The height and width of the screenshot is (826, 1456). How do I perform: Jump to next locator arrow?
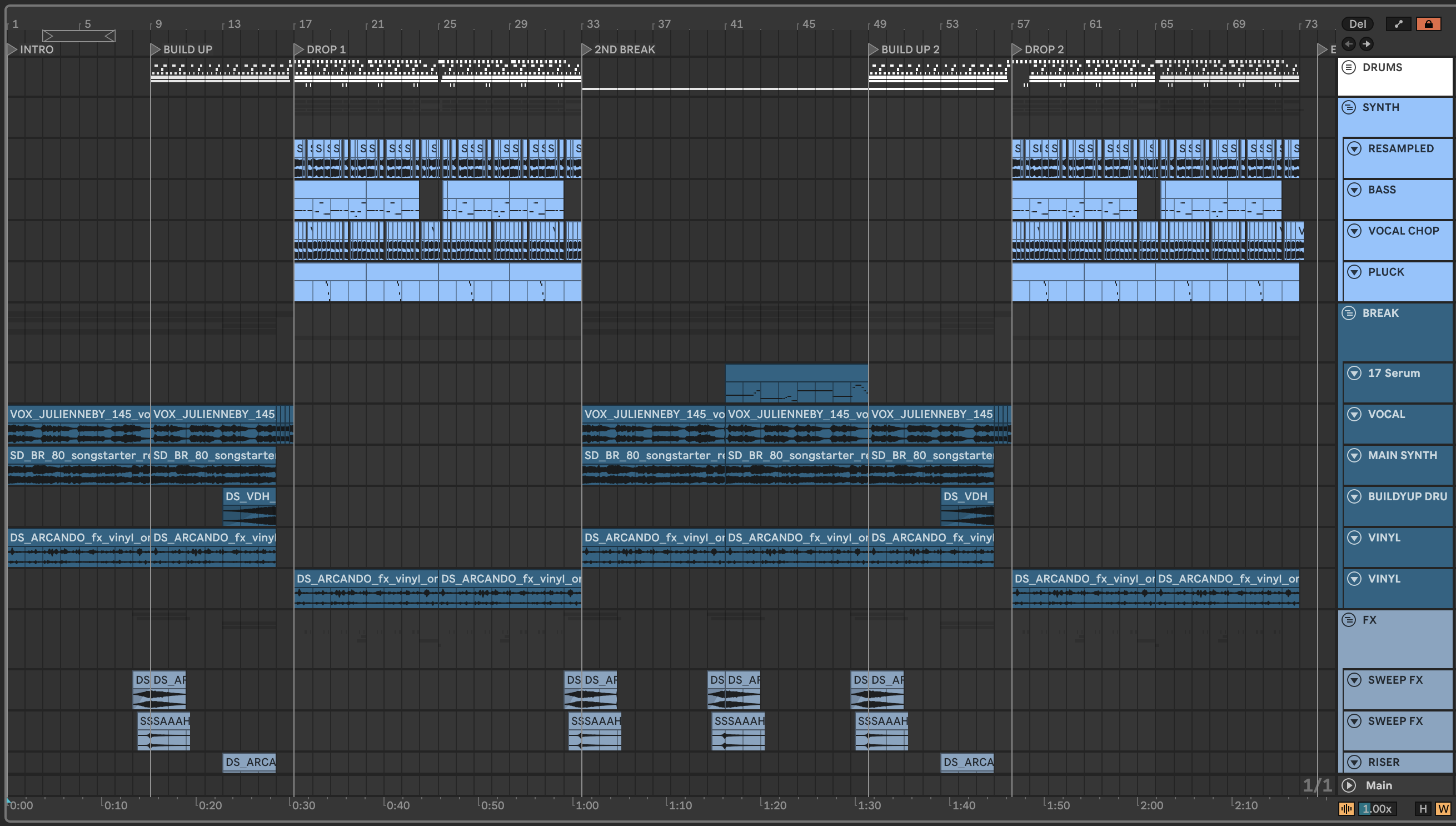(1367, 44)
